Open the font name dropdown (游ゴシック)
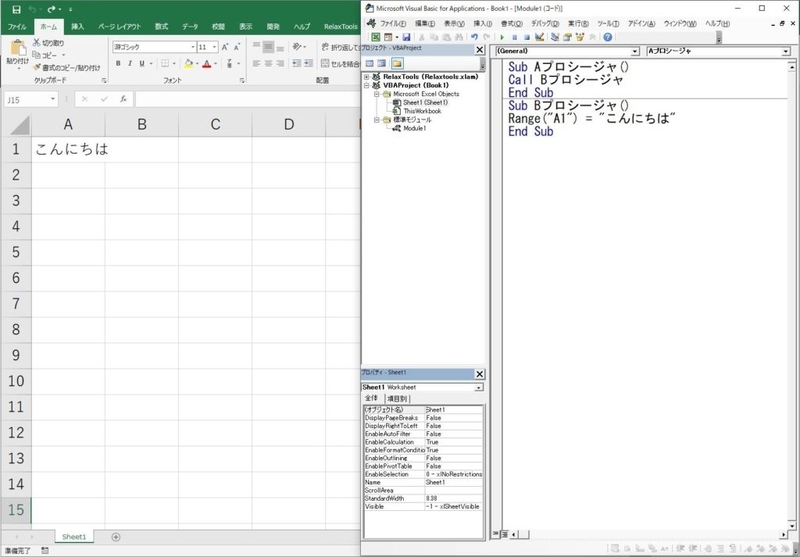The height and width of the screenshot is (557, 800). pos(193,47)
